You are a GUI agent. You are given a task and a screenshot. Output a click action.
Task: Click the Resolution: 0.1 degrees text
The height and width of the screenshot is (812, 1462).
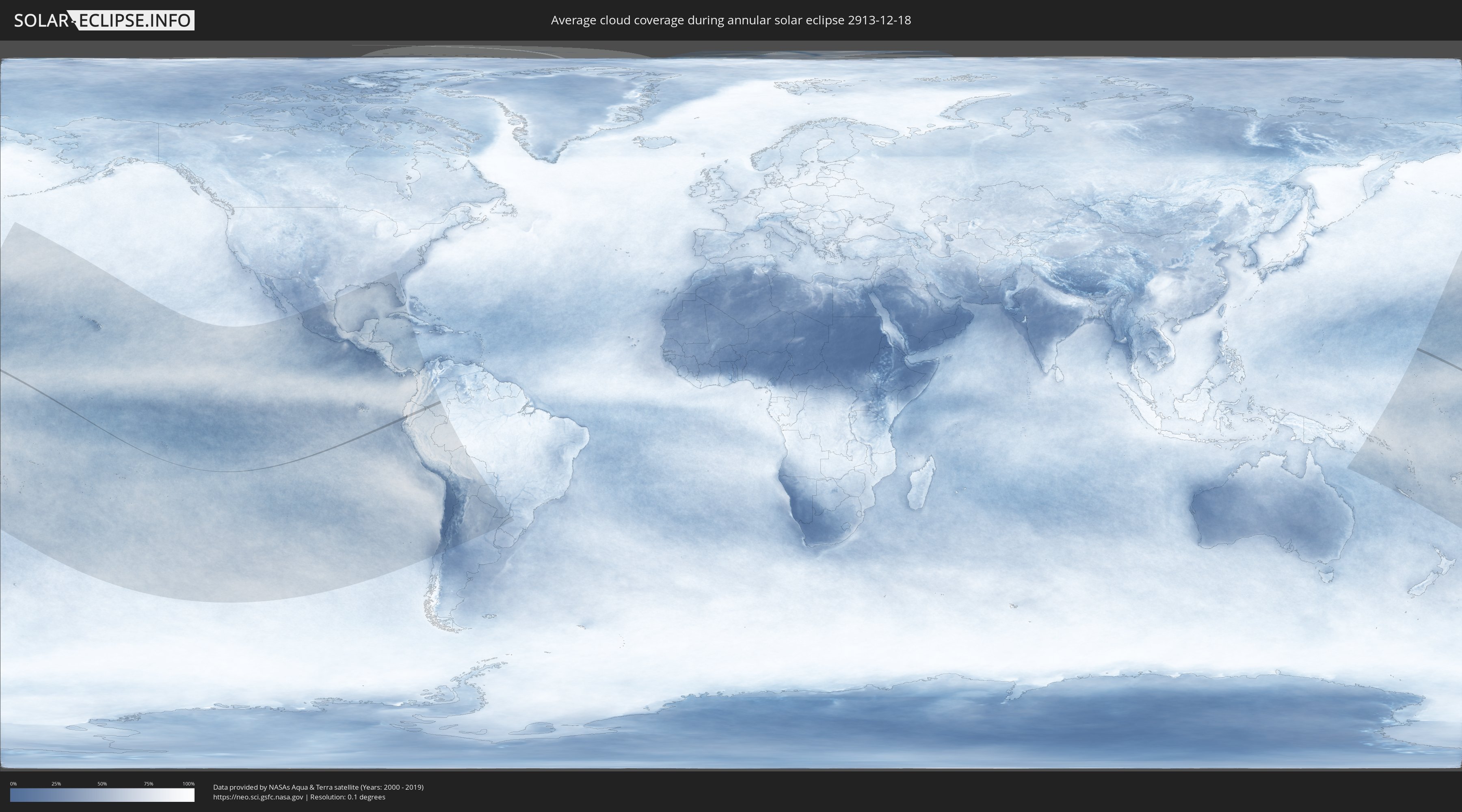click(347, 797)
